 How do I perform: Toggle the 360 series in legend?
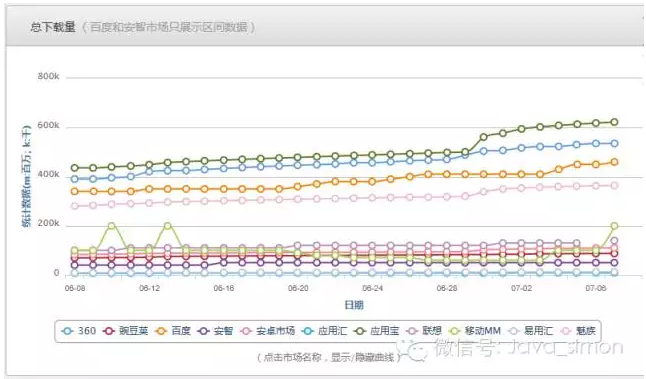[x=79, y=331]
